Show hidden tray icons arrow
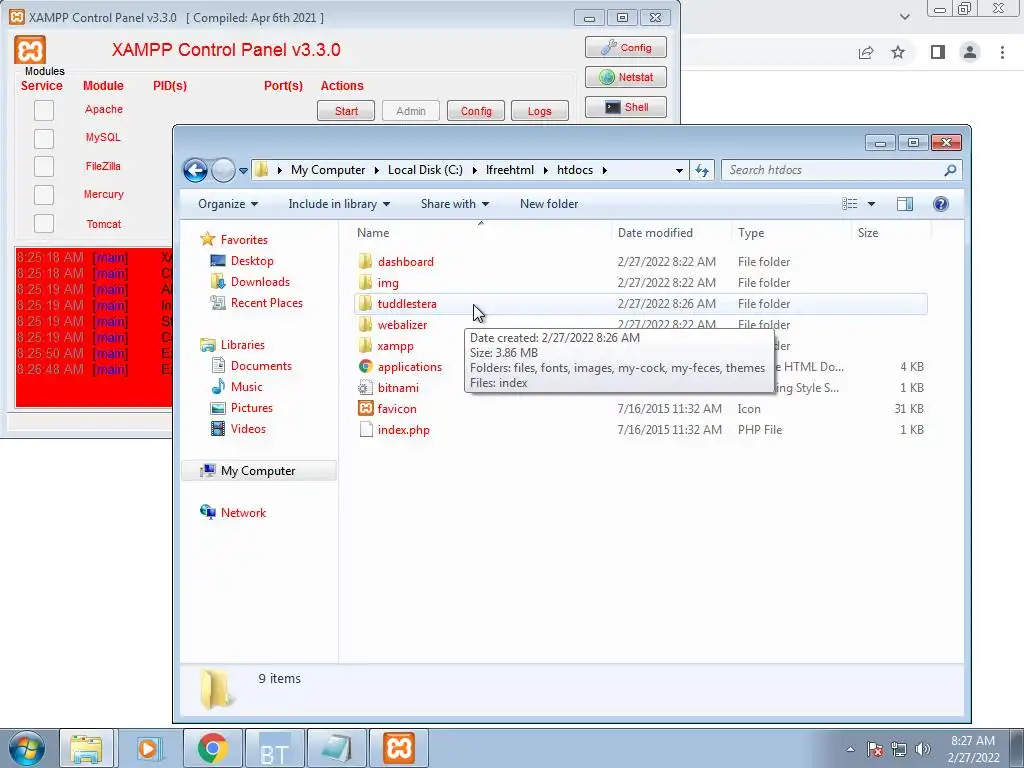Screen dimensions: 1024x768 (x=850, y=749)
